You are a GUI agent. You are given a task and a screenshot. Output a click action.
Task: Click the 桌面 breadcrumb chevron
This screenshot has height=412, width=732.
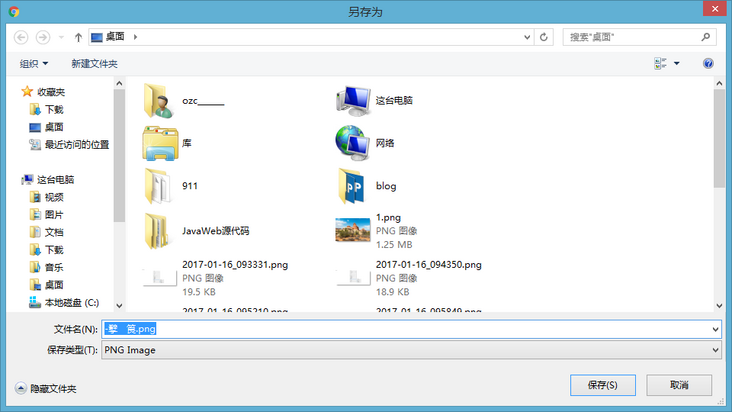[135, 36]
